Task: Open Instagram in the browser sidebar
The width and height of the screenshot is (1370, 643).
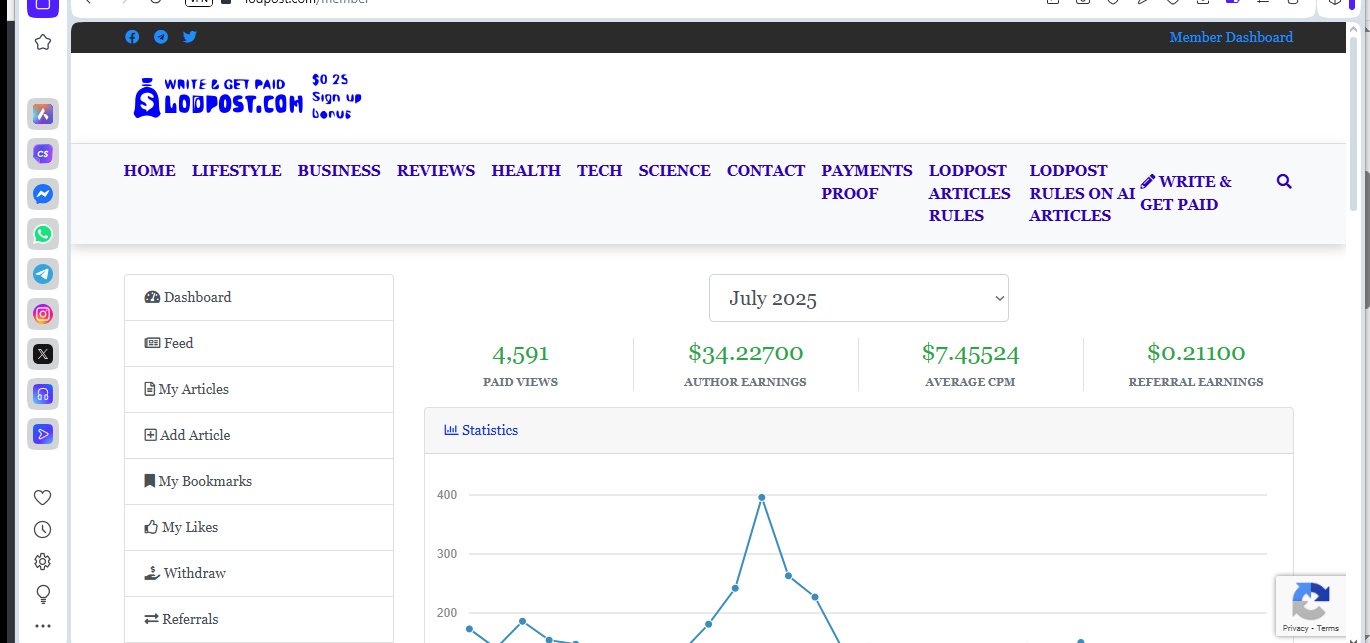Action: click(x=43, y=314)
